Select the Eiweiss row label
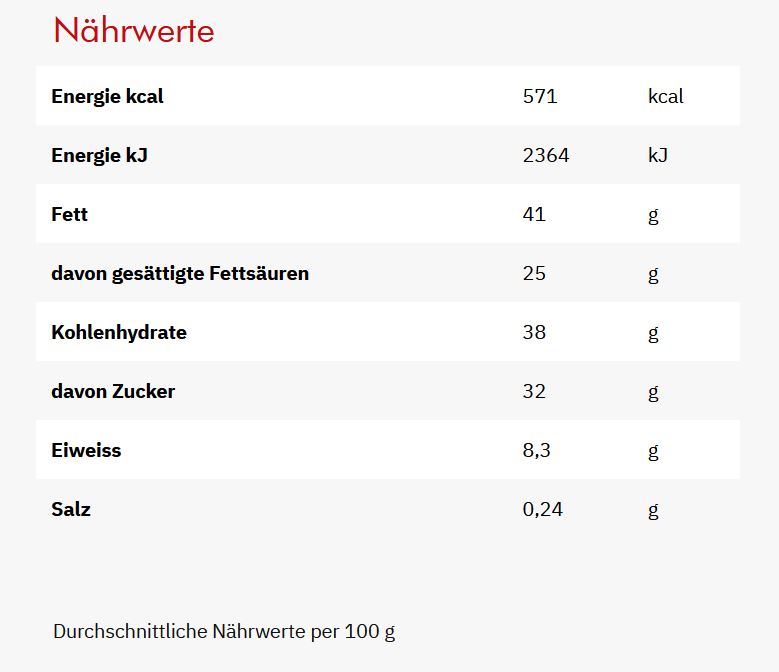The width and height of the screenshot is (779, 672). (x=86, y=450)
